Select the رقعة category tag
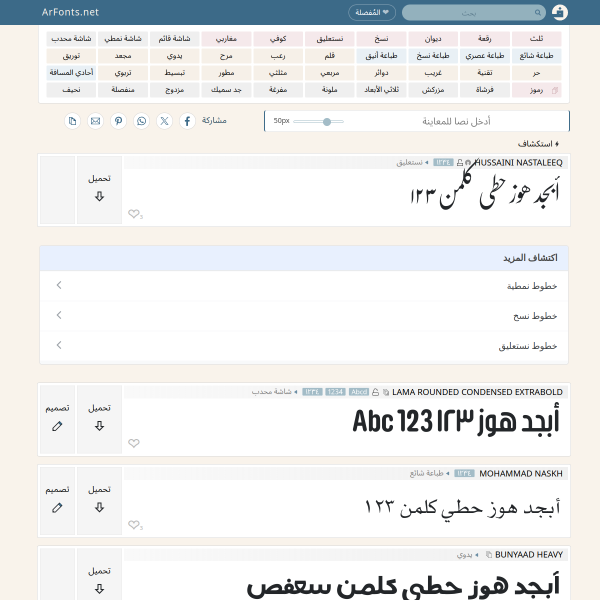The image size is (600, 600). [485, 39]
